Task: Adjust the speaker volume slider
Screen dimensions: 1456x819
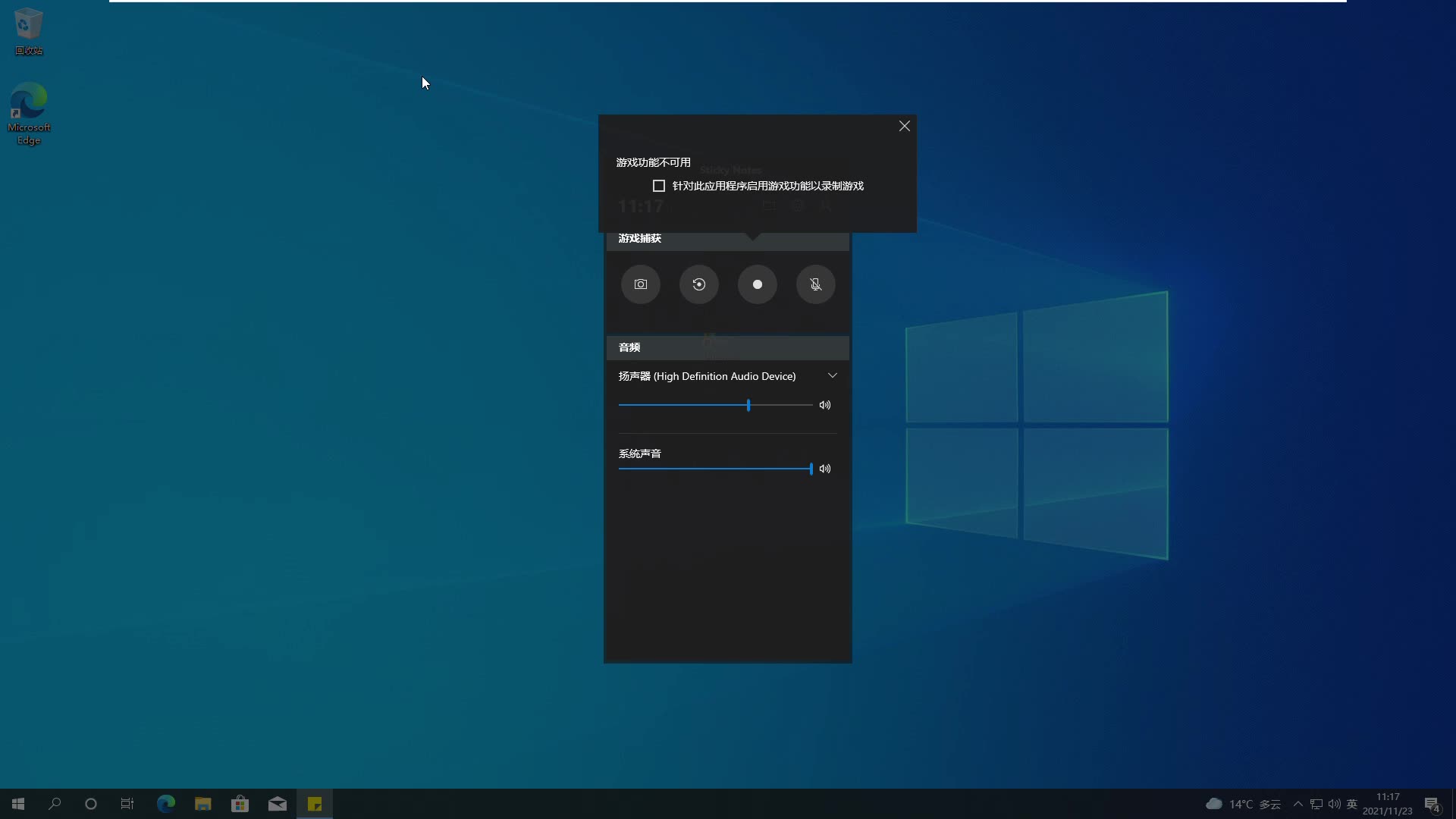Action: [748, 405]
